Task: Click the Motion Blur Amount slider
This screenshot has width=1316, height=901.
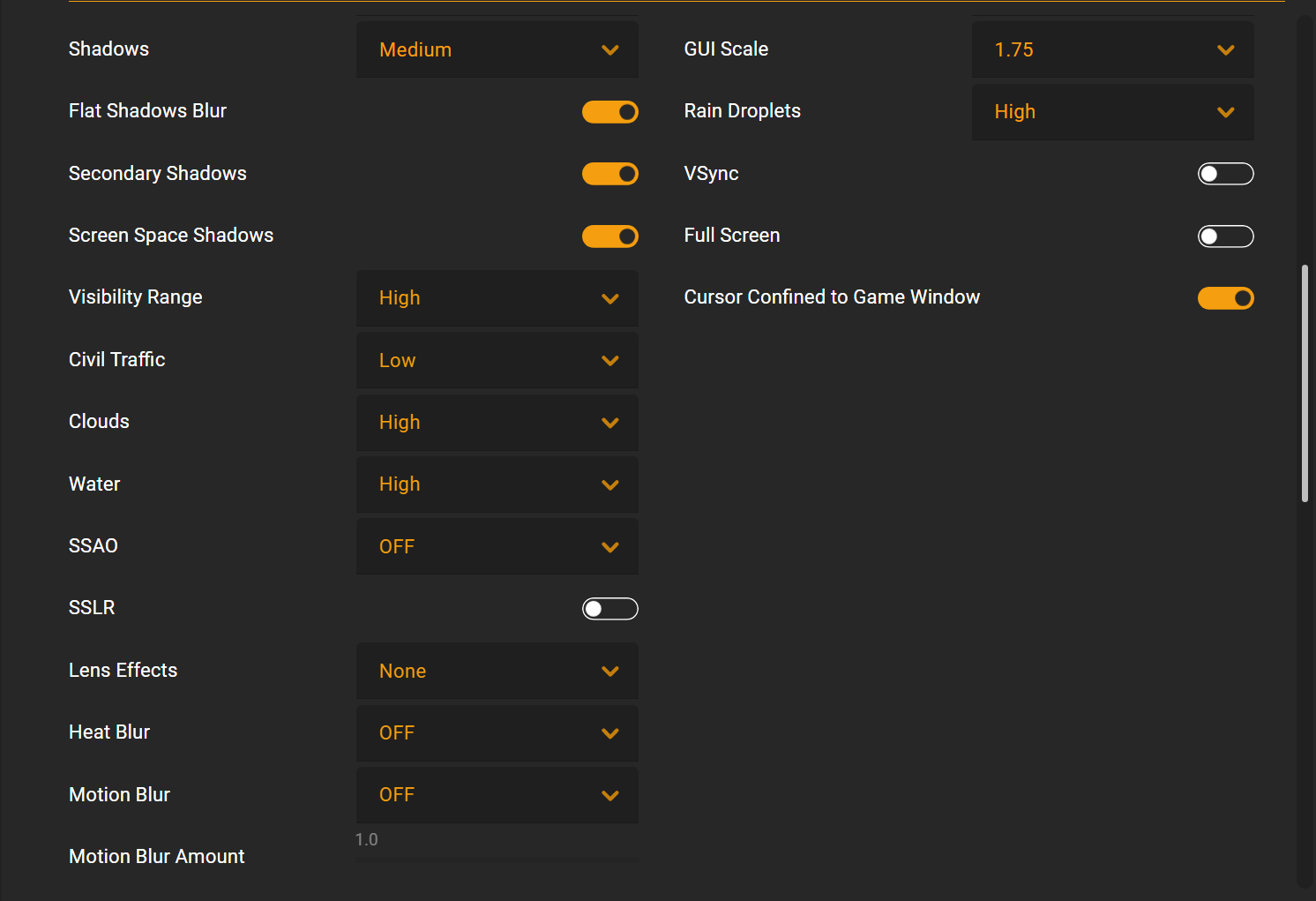Action: pos(497,859)
